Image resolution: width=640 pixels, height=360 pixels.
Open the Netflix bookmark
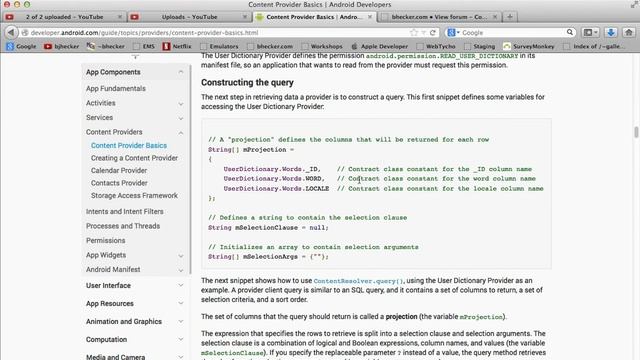coord(177,47)
